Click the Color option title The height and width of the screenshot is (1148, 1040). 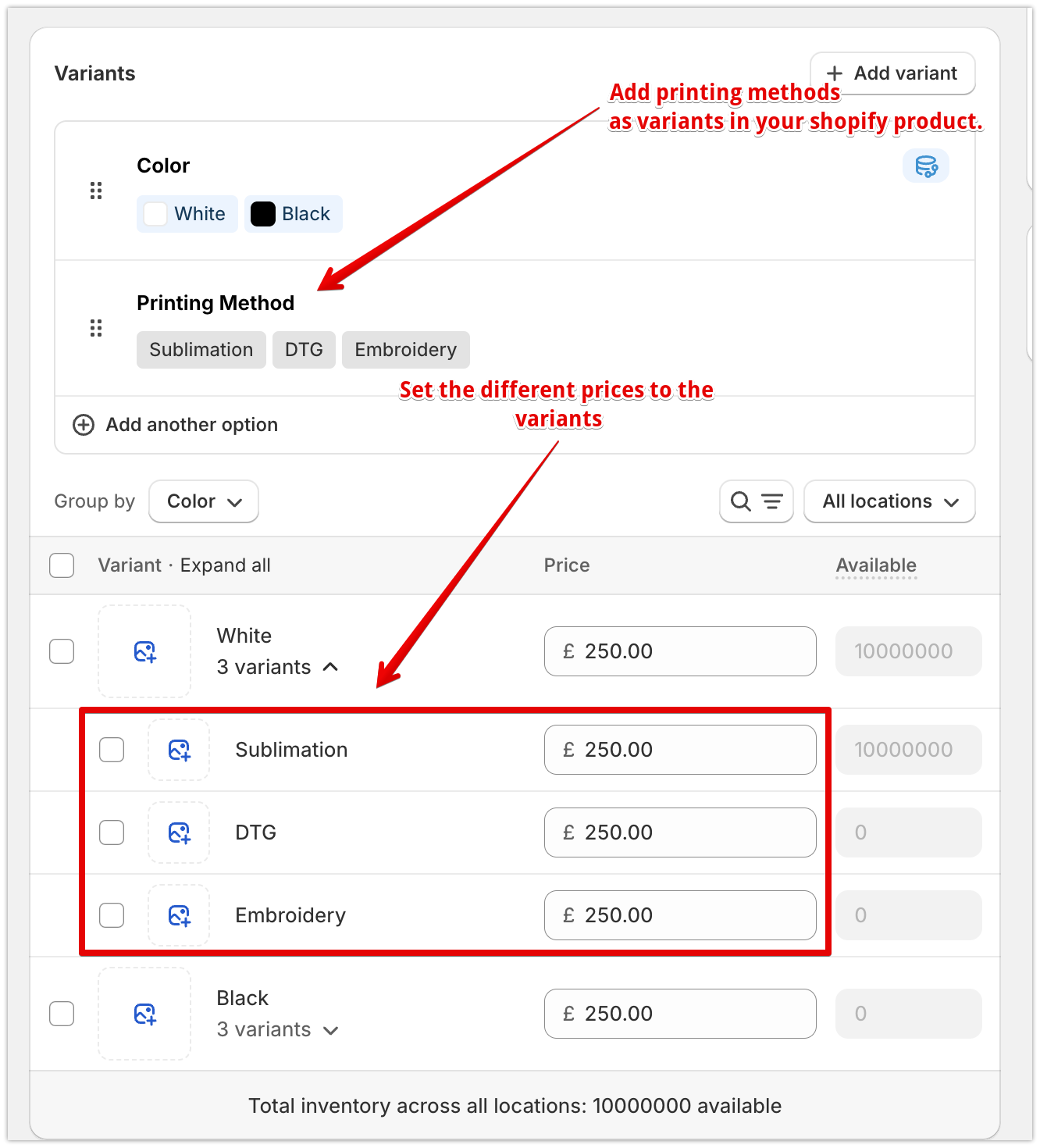pos(163,166)
